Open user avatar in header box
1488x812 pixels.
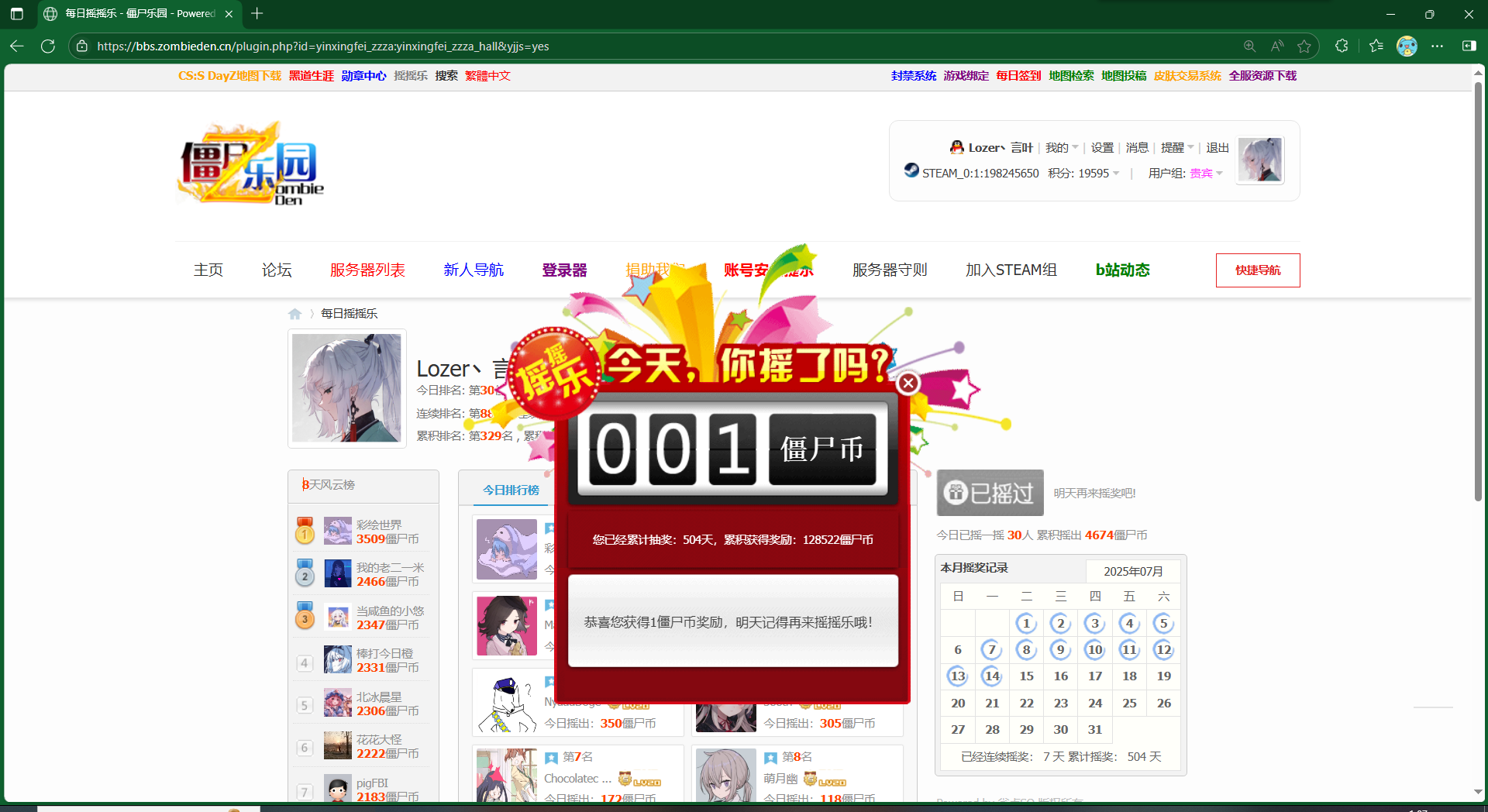coord(1260,160)
